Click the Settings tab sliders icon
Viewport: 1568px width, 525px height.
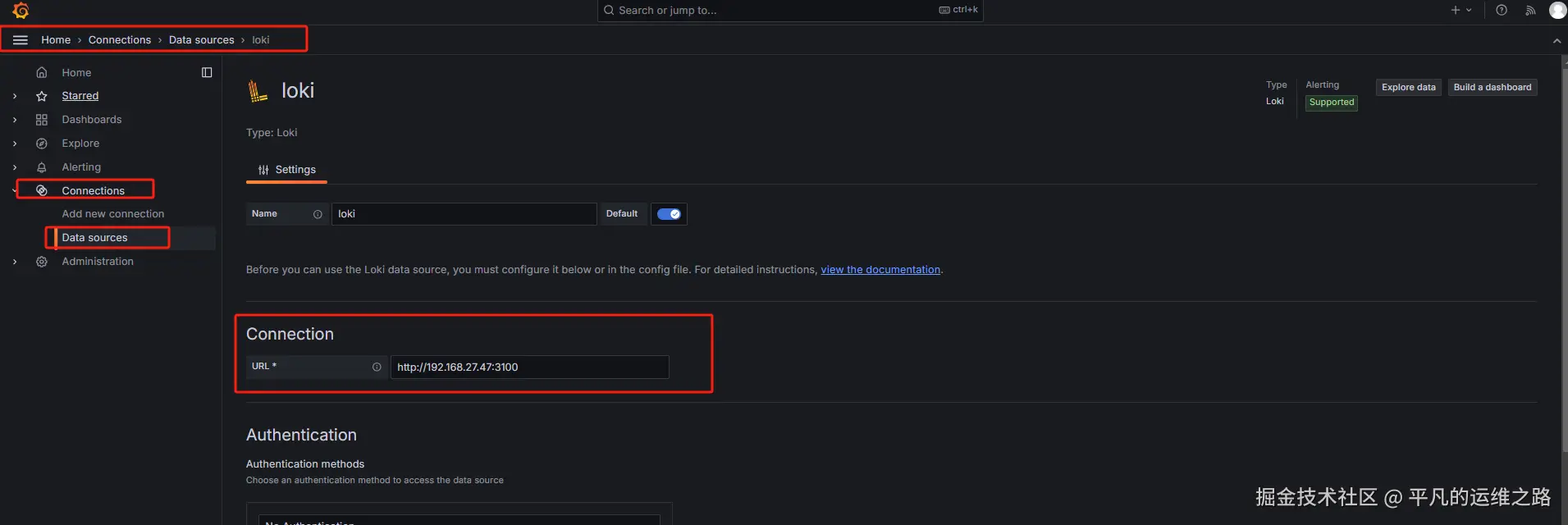point(263,170)
